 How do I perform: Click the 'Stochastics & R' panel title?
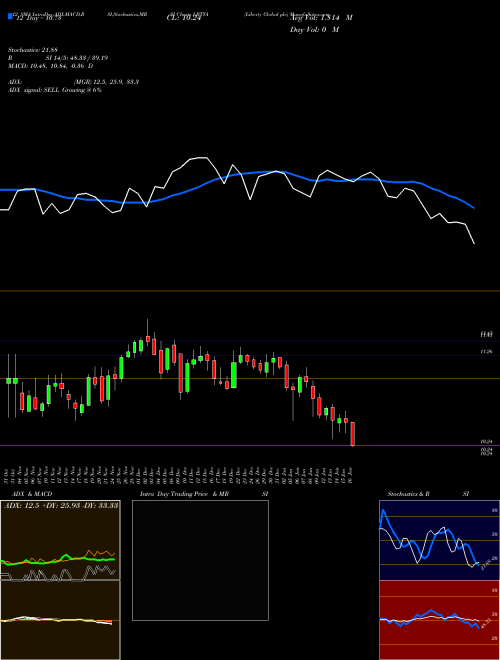point(408,494)
